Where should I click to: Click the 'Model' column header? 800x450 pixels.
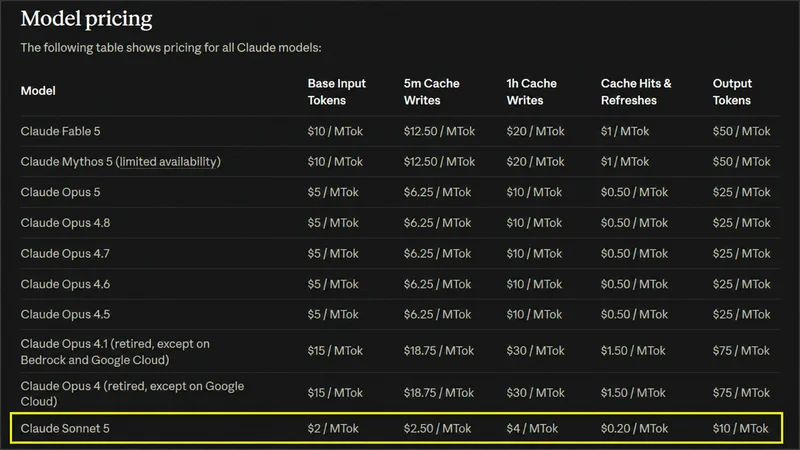click(x=38, y=91)
